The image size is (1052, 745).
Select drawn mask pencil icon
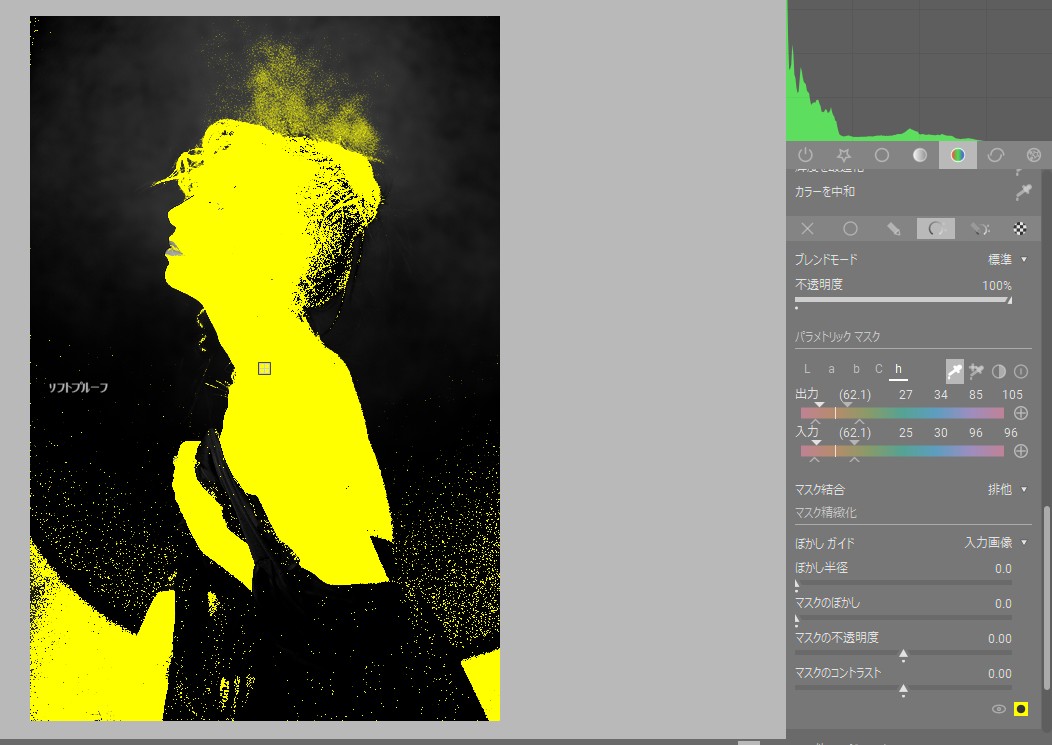[x=893, y=229]
